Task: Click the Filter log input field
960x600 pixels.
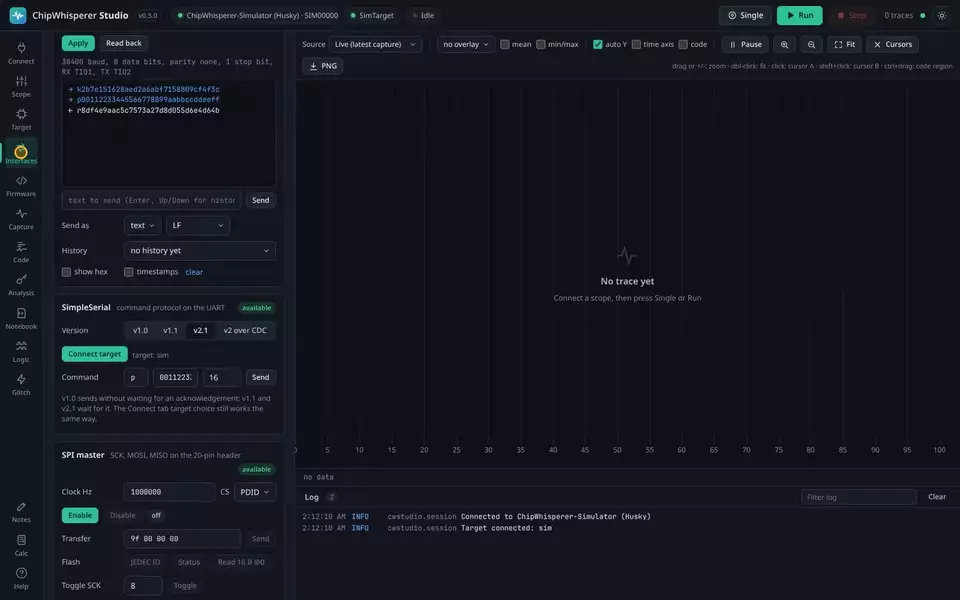Action: click(x=858, y=497)
